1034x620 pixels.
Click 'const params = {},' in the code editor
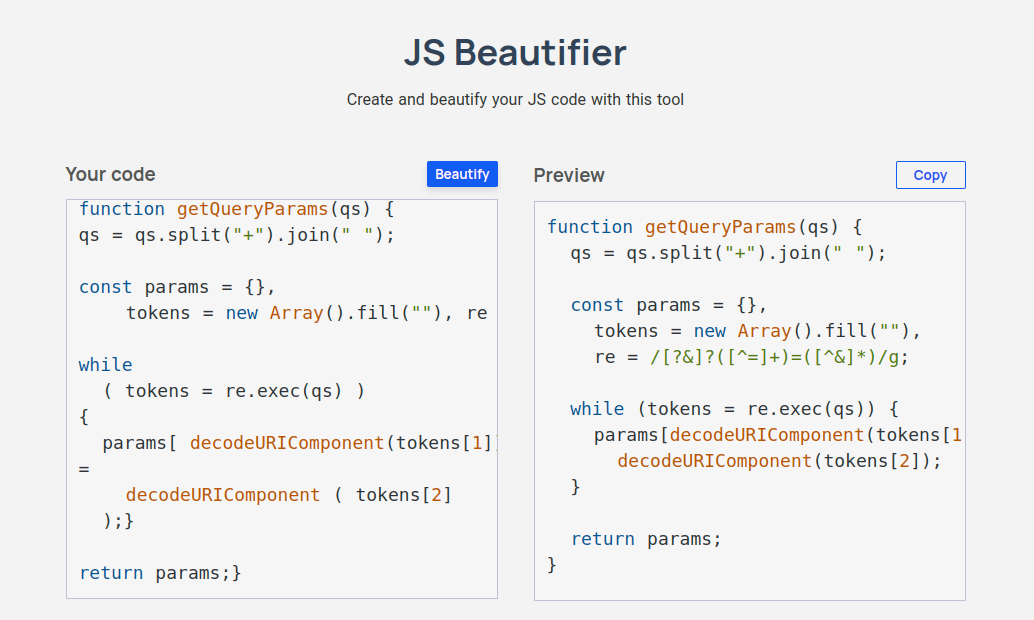tap(177, 287)
